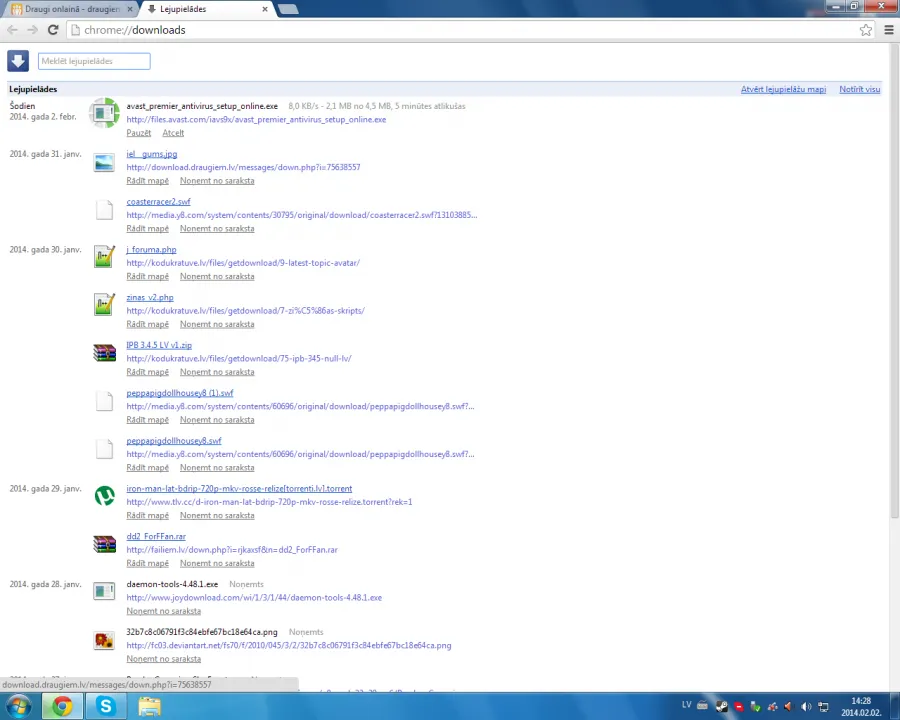
Task: Click Noņemt no saraksta for j_foruma.php
Action: pos(217,276)
